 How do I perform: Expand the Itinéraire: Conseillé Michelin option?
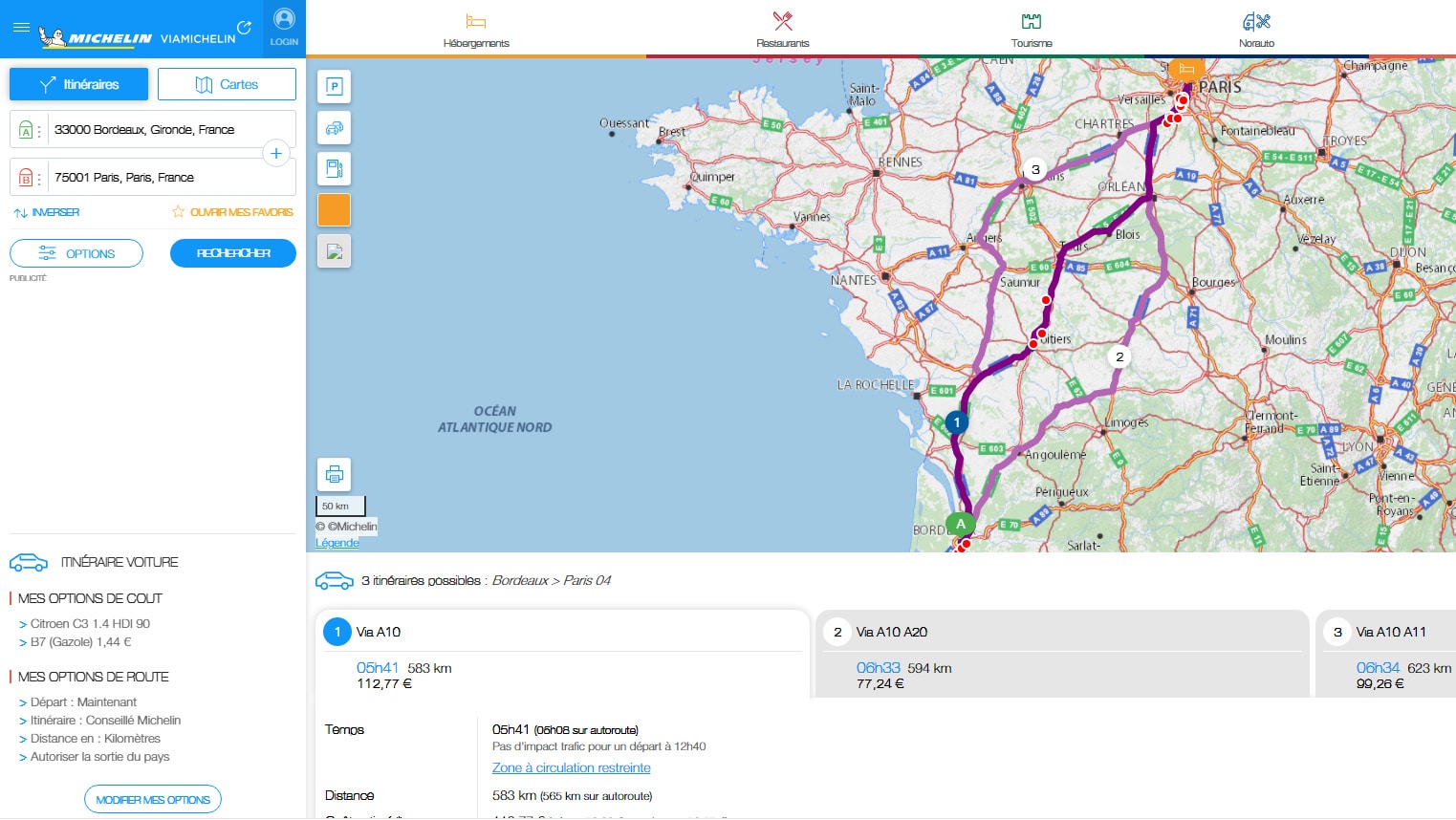pyautogui.click(x=110, y=720)
